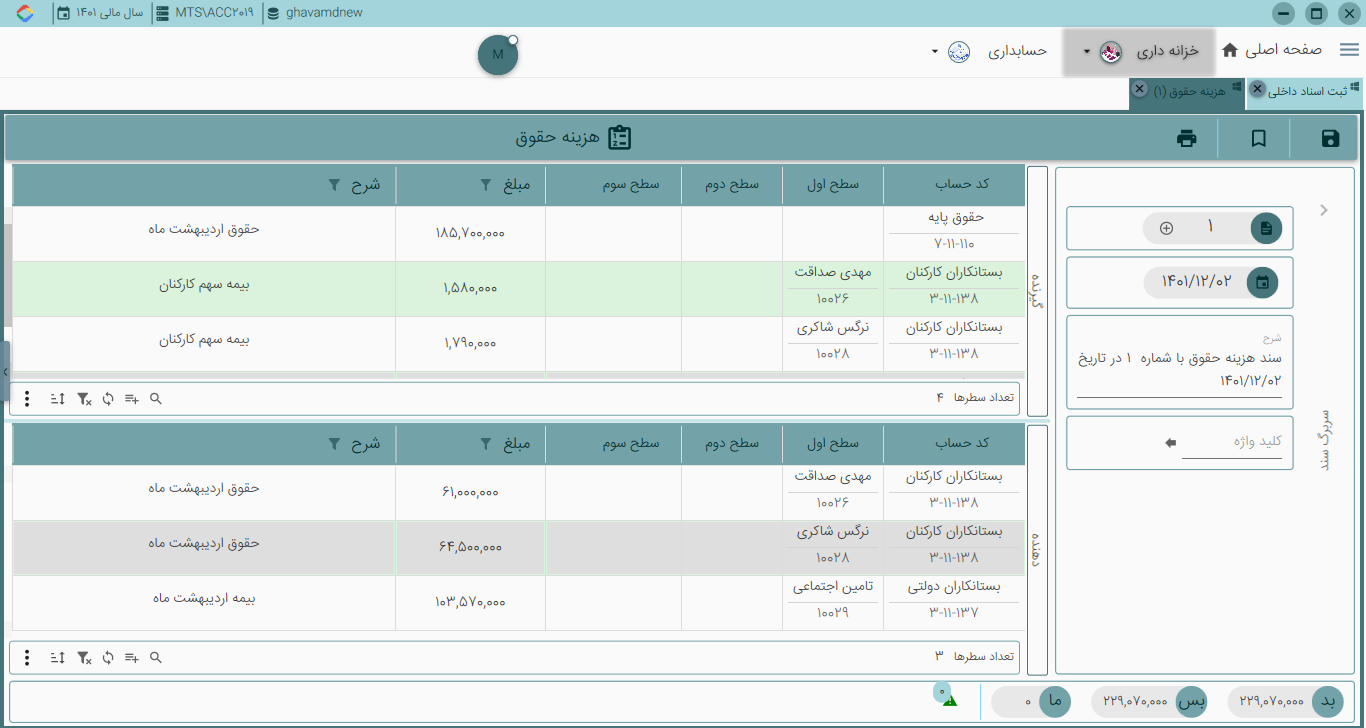Open the حسابداری dropdown arrow
1366x728 pixels.
coord(935,51)
